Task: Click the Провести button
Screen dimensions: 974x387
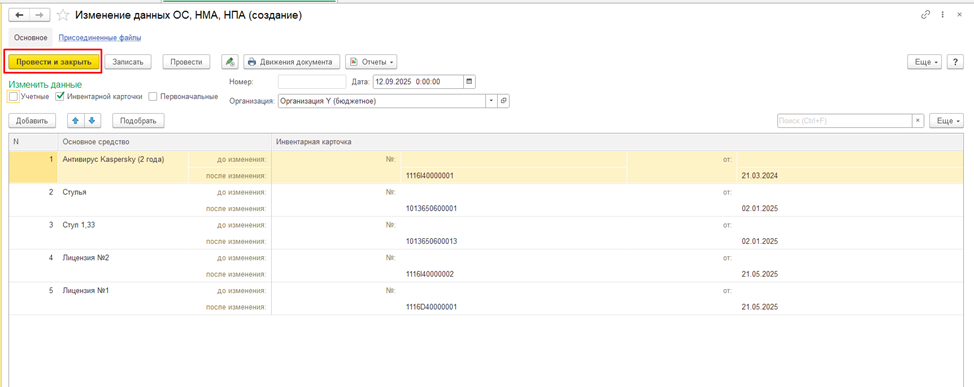Action: click(186, 62)
